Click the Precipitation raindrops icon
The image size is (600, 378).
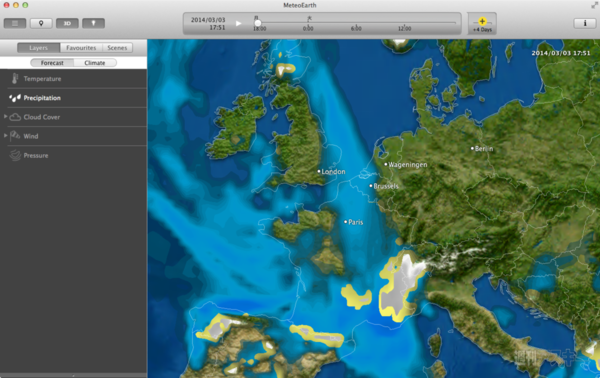15,98
